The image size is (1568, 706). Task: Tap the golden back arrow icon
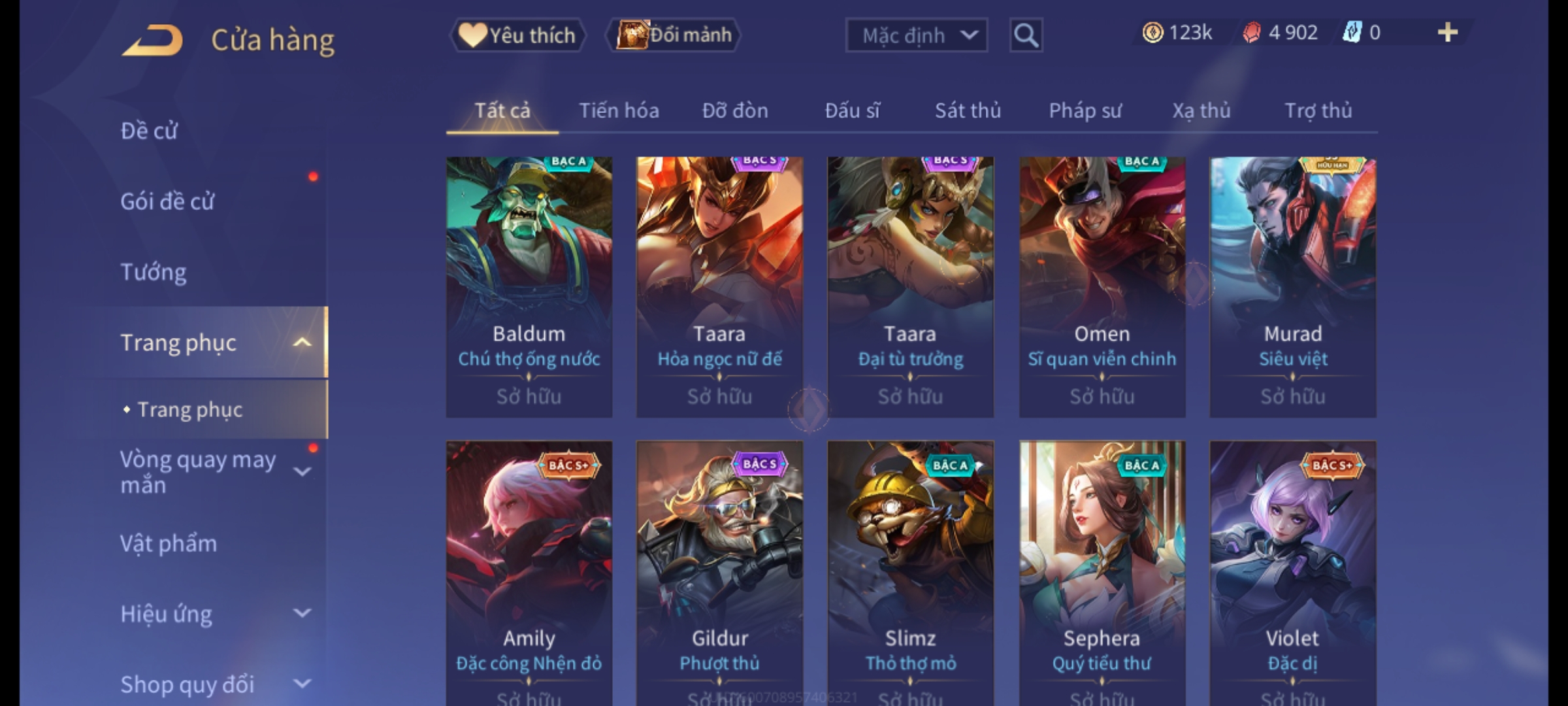(152, 40)
